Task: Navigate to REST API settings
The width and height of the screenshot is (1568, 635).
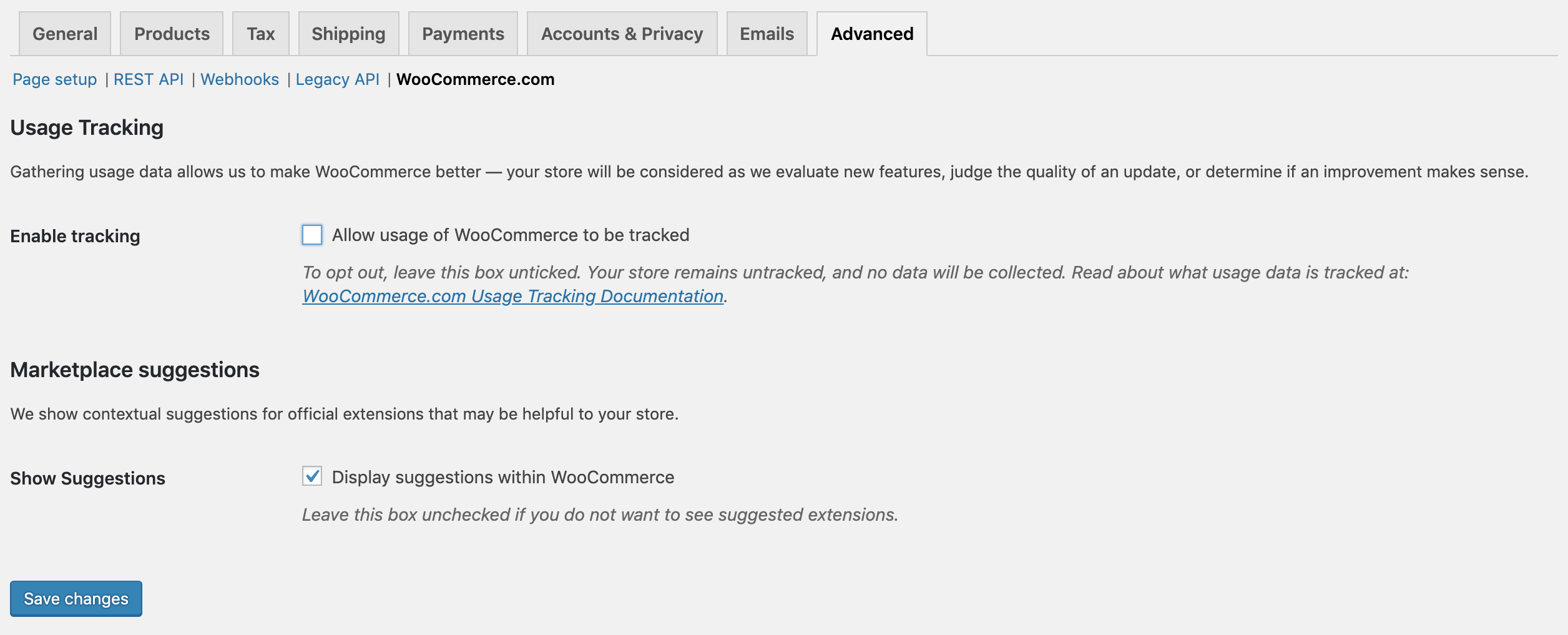Action: coord(149,79)
